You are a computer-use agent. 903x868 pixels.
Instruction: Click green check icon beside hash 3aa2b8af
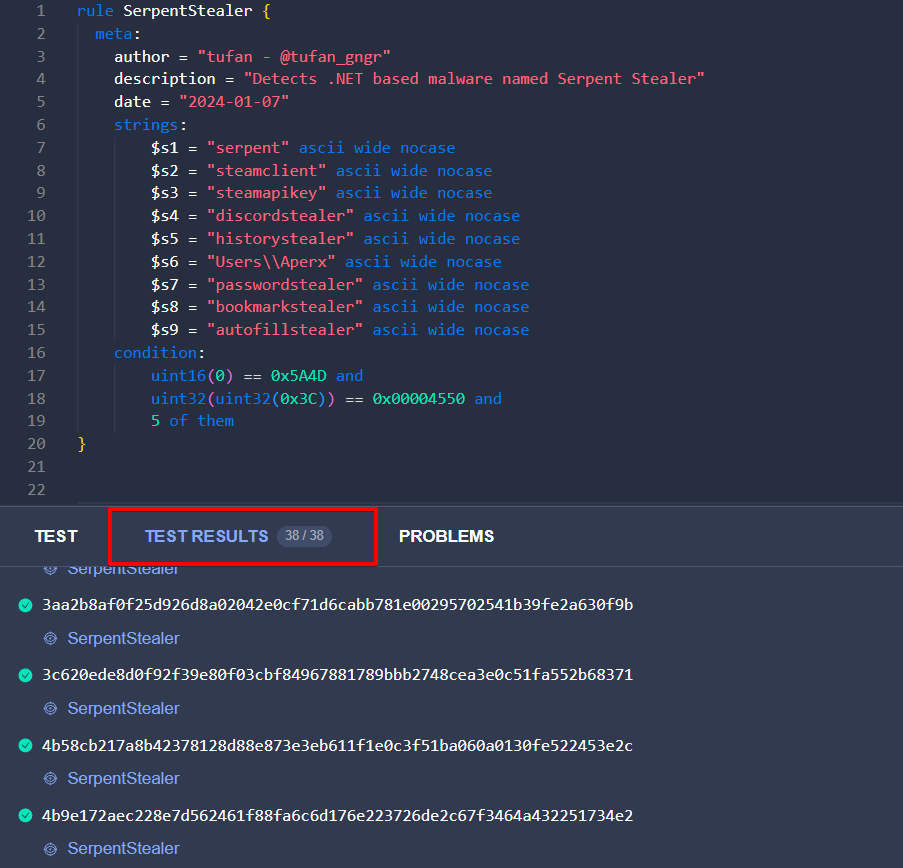pos(25,606)
